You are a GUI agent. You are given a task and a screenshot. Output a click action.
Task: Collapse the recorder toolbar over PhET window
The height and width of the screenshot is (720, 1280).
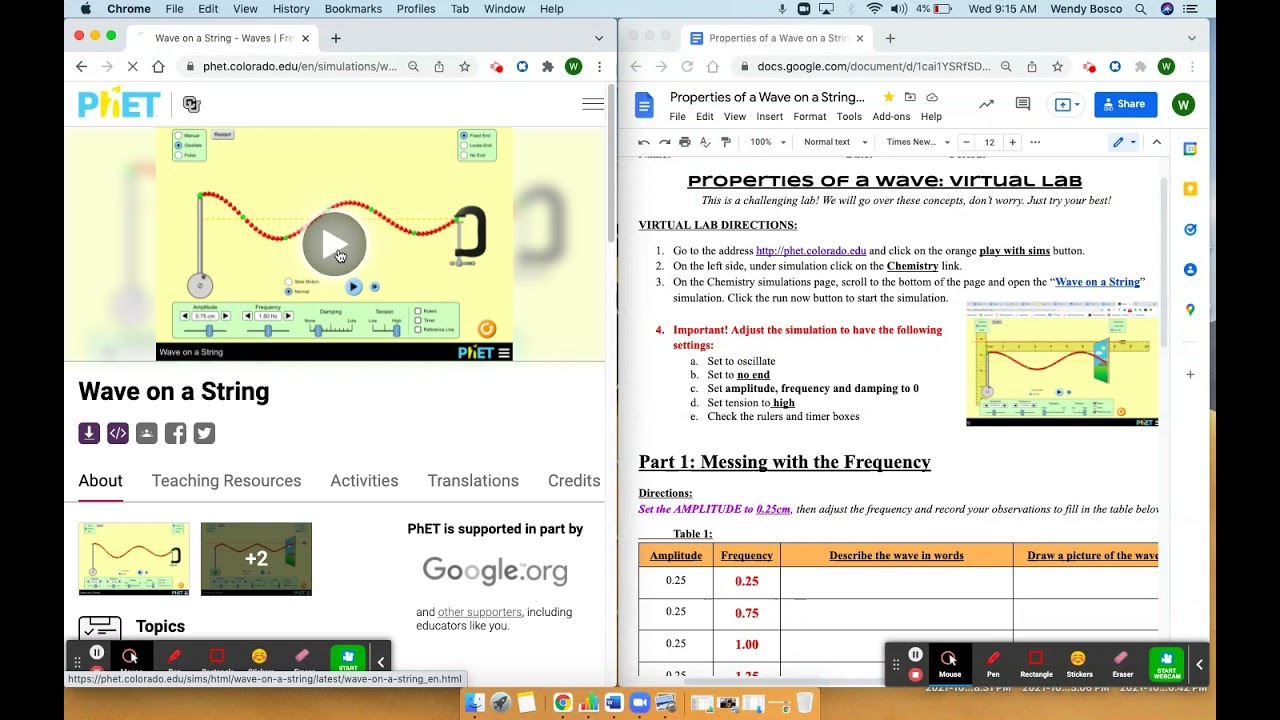[x=380, y=662]
